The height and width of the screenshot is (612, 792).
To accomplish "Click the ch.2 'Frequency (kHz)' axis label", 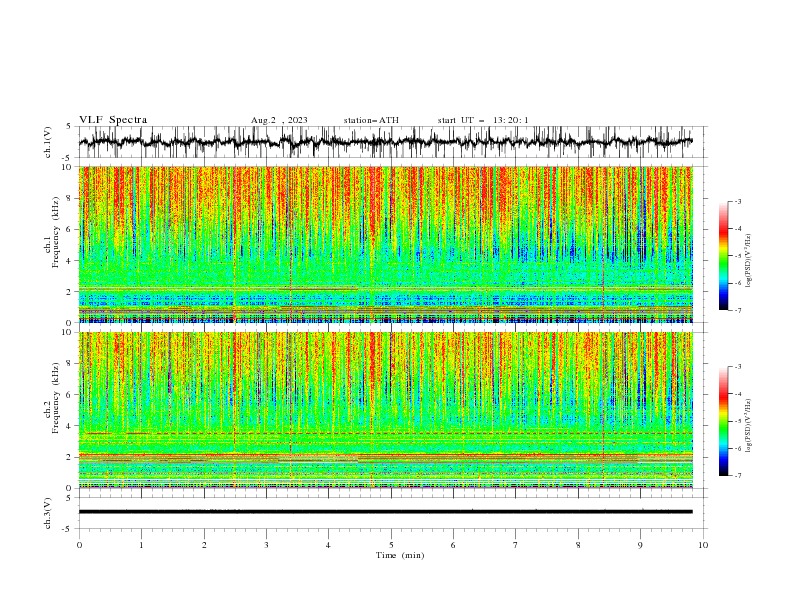I will tap(55, 397).
